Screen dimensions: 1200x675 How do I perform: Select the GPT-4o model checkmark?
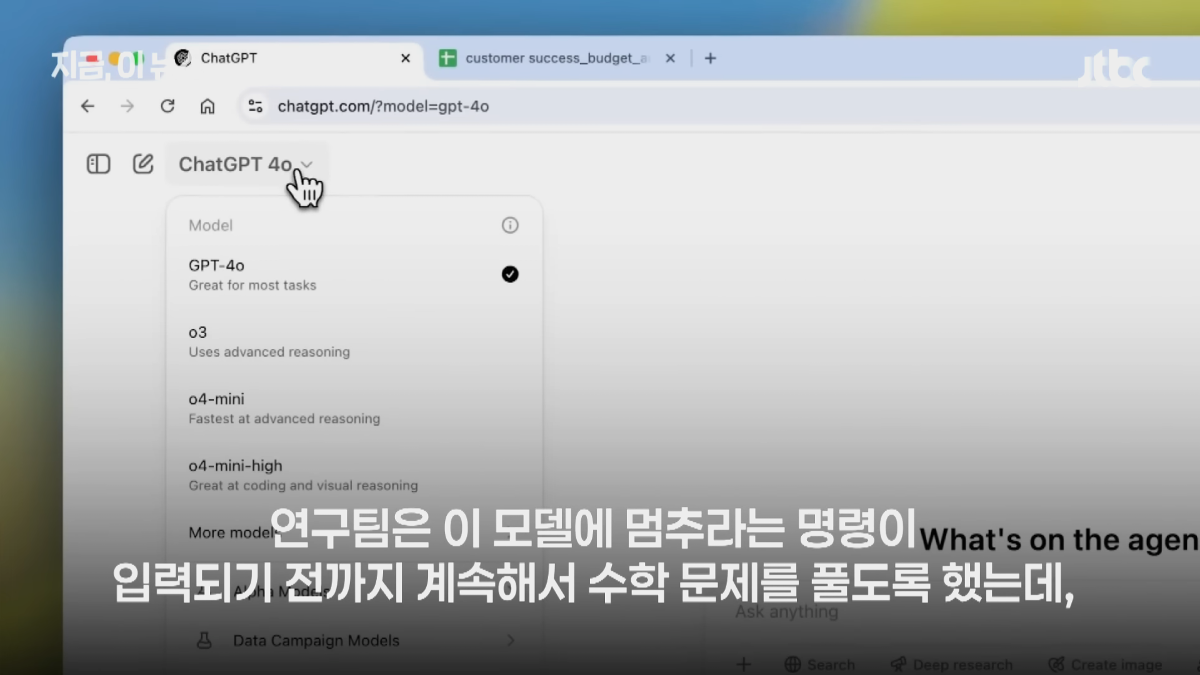(510, 274)
